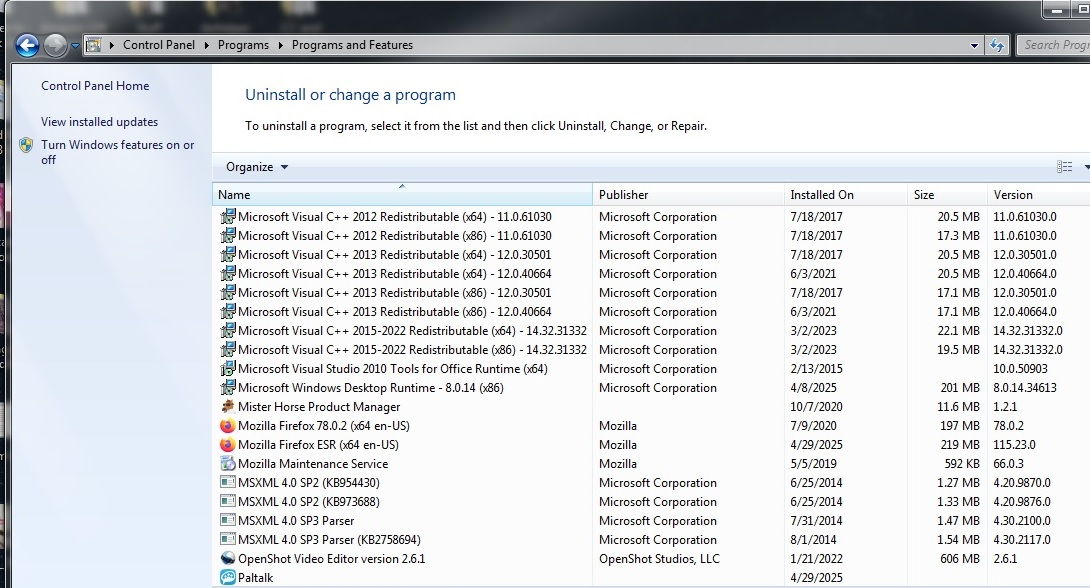Image resolution: width=1090 pixels, height=588 pixels.
Task: Sort list by Installed On column header
Action: tap(845, 195)
